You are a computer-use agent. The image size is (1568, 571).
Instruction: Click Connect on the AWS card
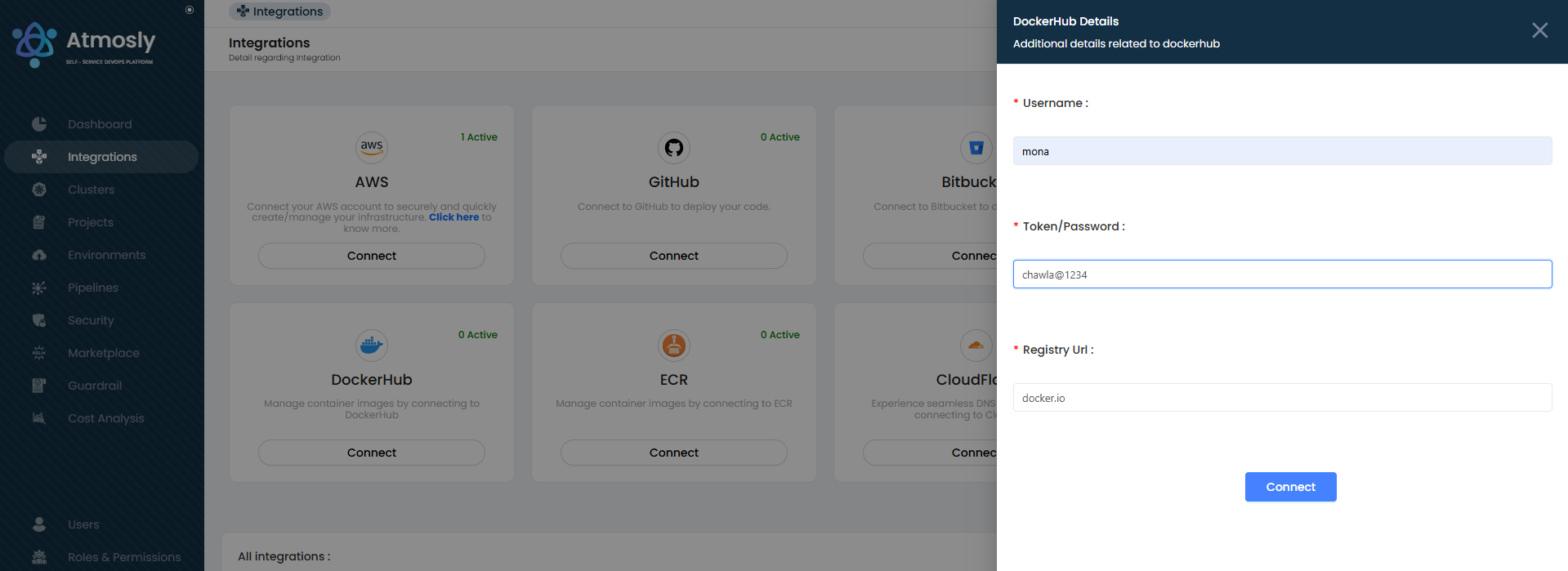(372, 256)
